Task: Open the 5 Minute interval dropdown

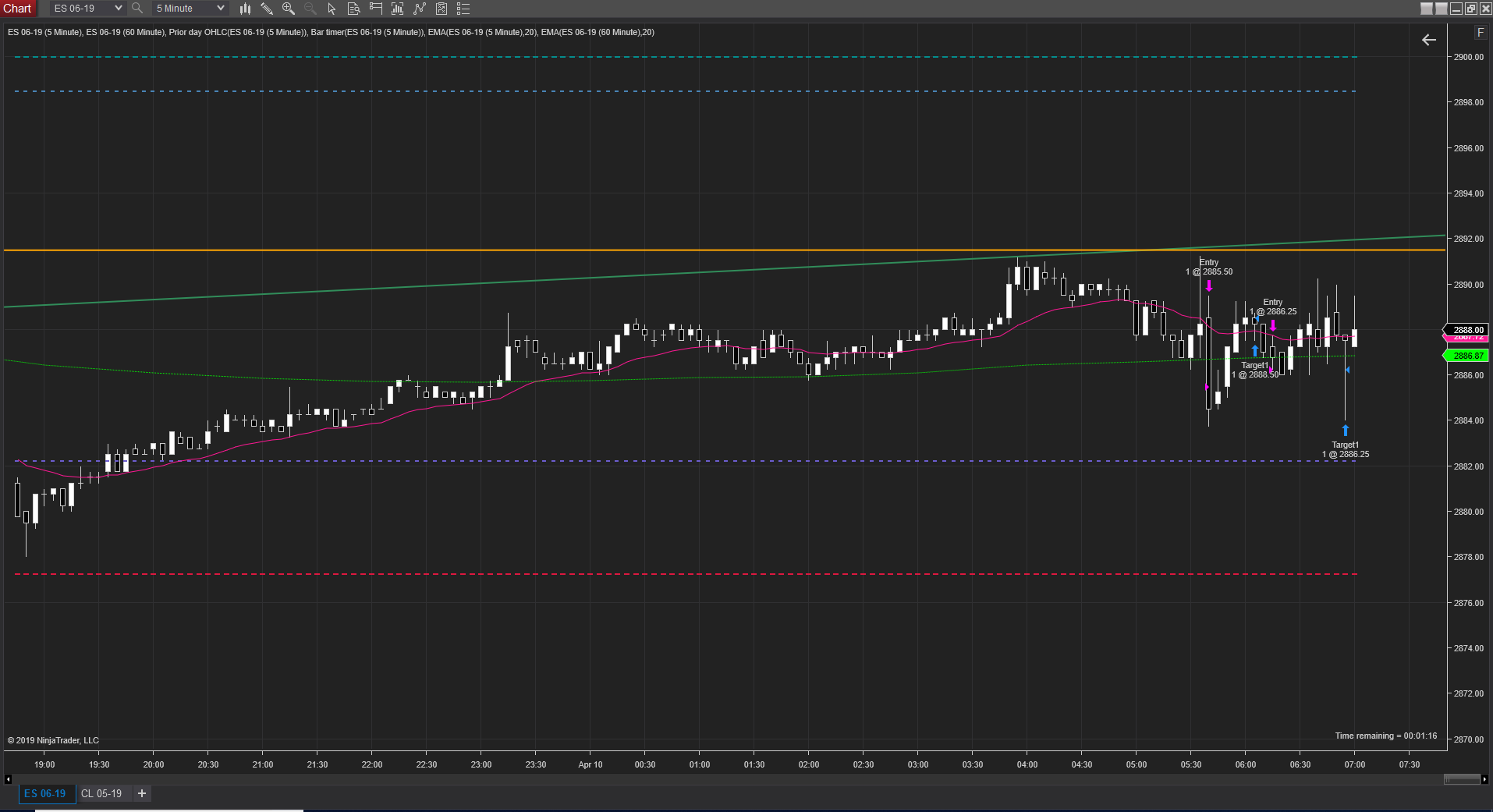Action: (x=190, y=8)
